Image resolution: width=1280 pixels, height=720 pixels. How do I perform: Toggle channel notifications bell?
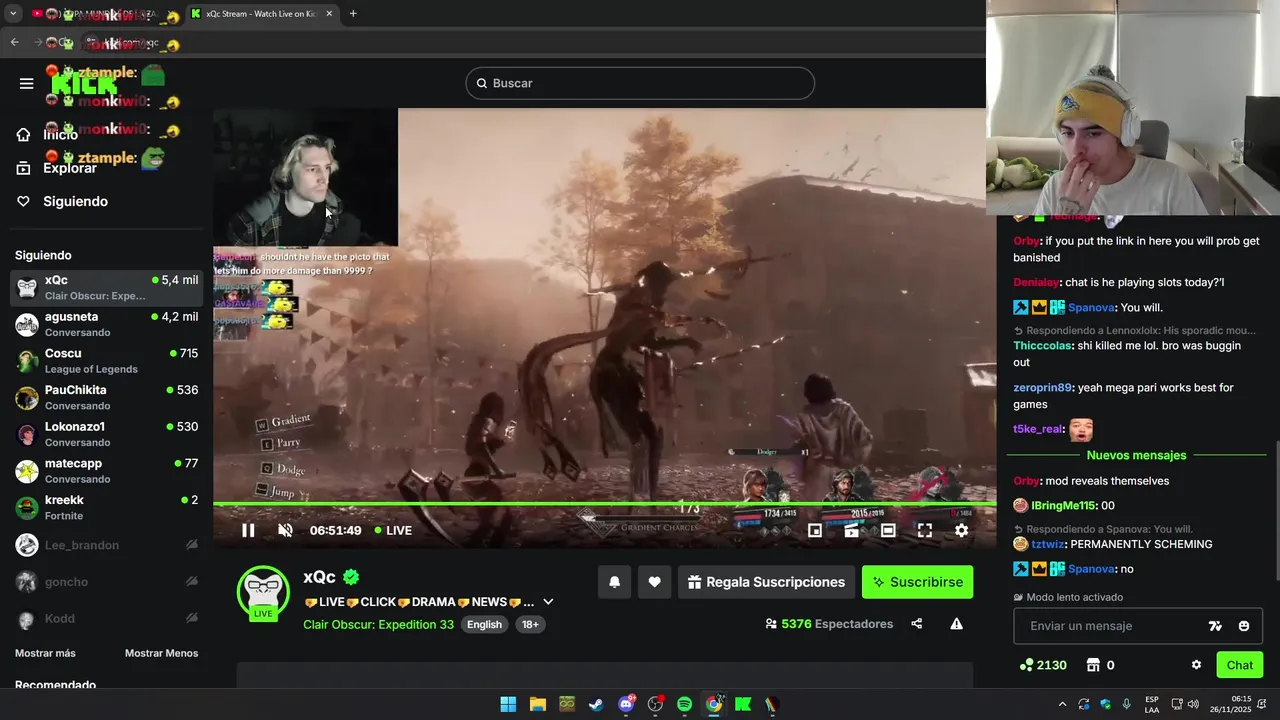click(615, 582)
